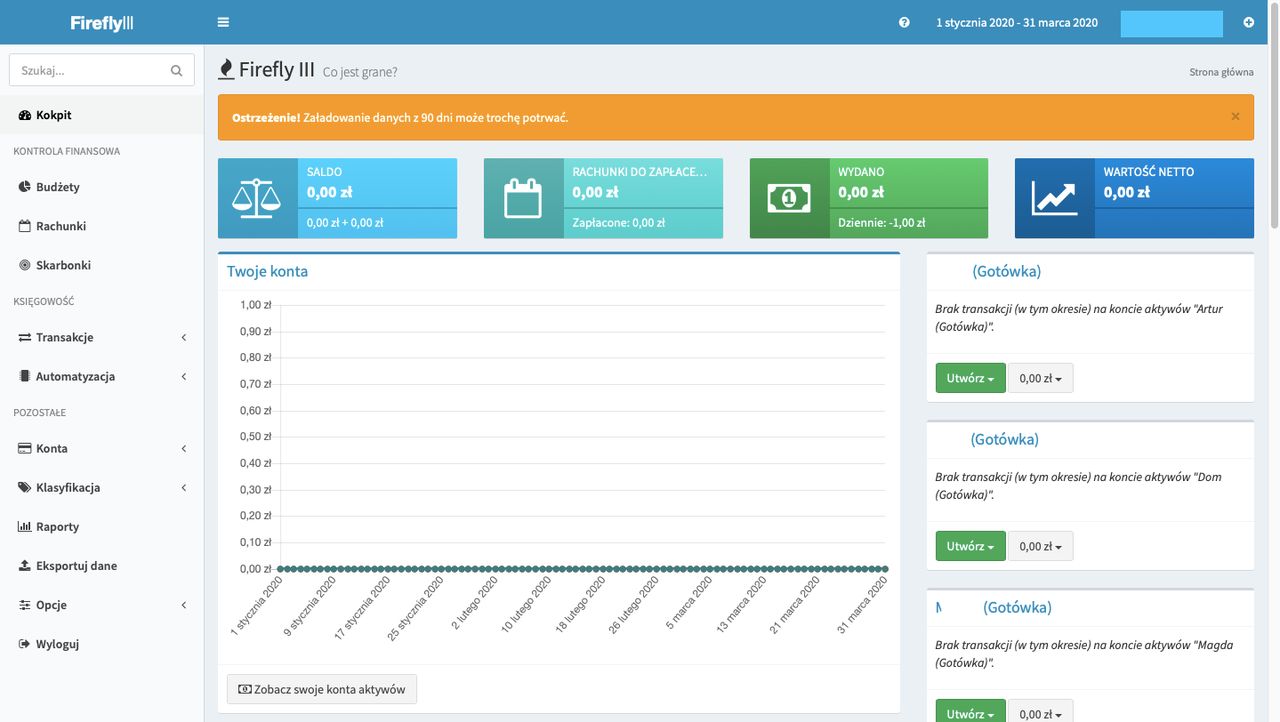
Task: Click the balance scale icon on the Saldo card
Action: coord(257,198)
